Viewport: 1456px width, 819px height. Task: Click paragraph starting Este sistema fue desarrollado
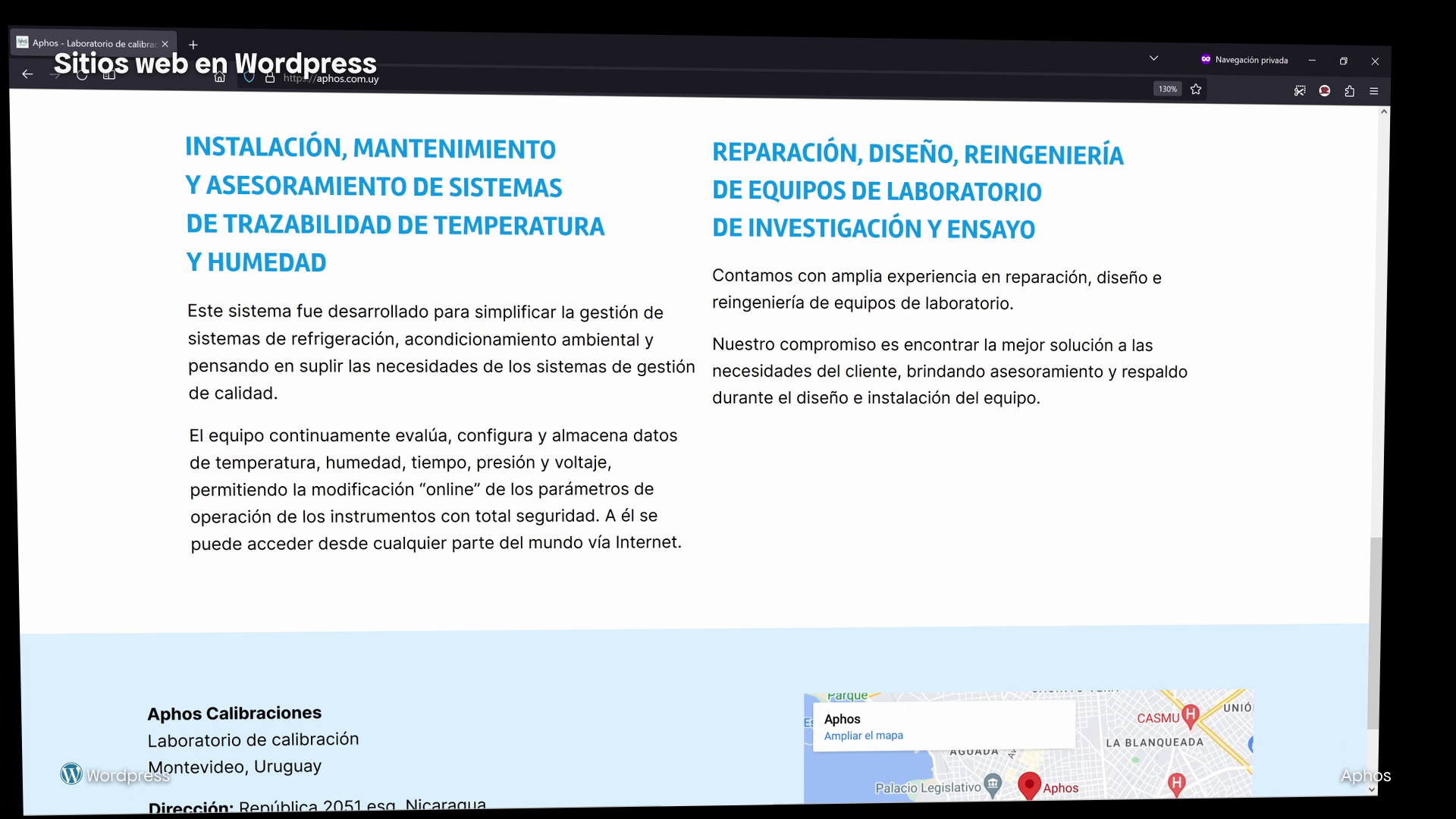(441, 353)
